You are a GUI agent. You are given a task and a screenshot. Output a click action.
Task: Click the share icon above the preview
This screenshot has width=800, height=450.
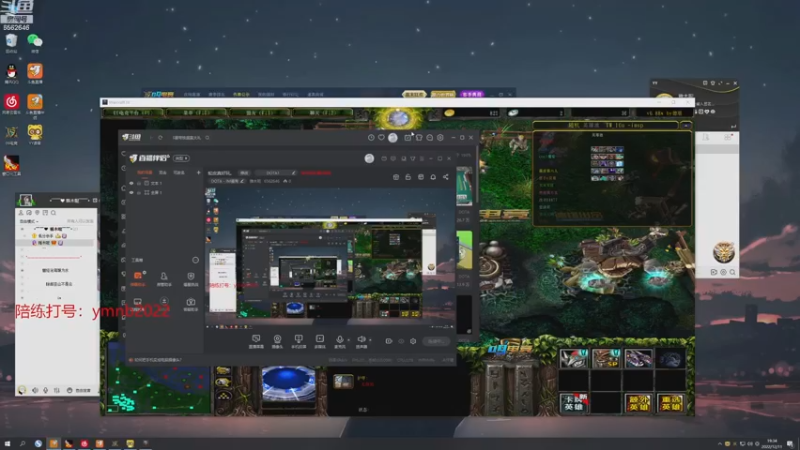445,177
